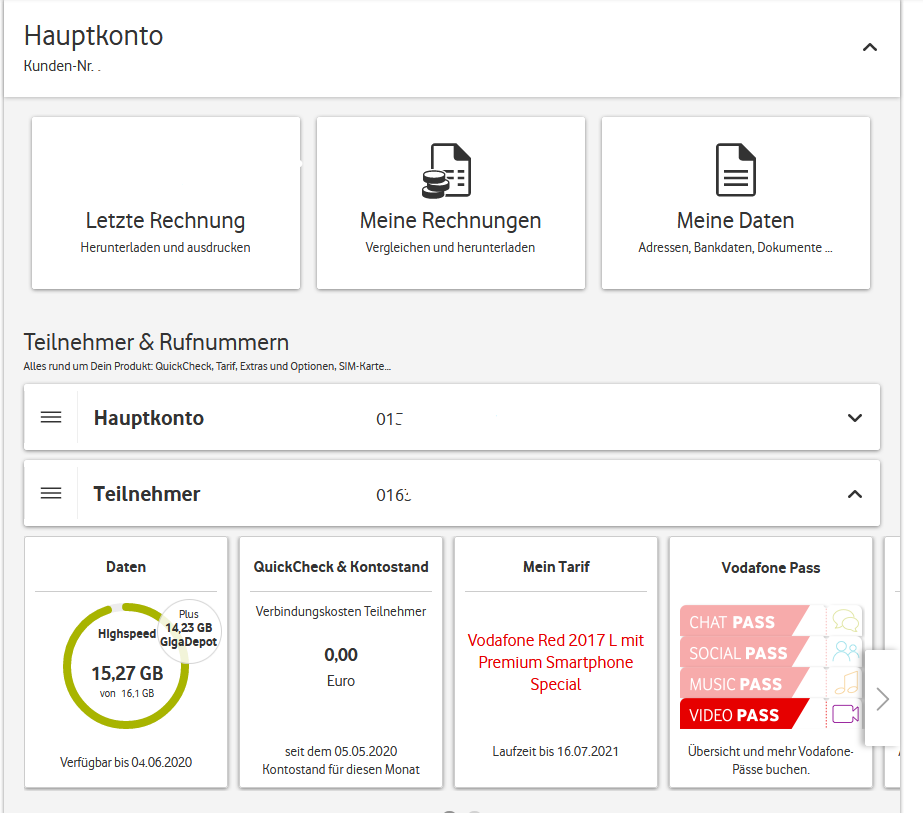The width and height of the screenshot is (923, 813).
Task: Select the MUSIC PASS banner
Action: click(745, 683)
